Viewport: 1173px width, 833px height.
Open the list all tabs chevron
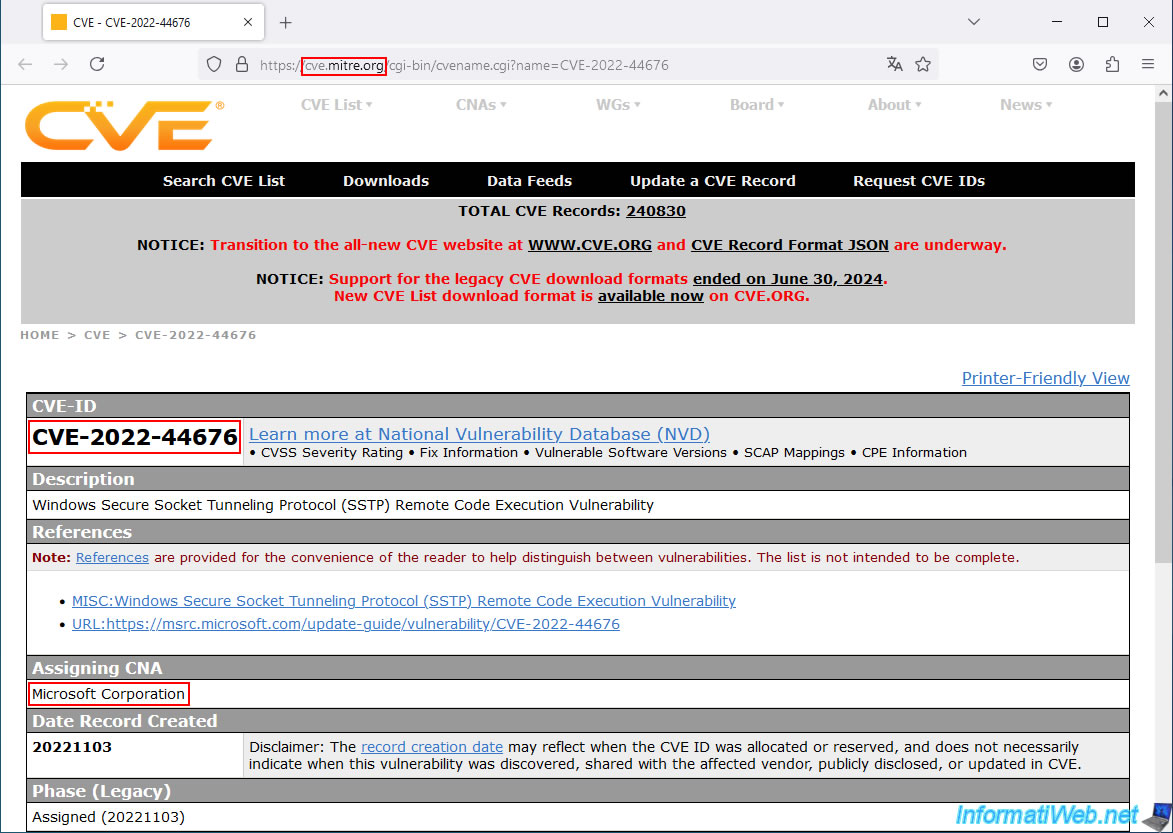tap(975, 22)
